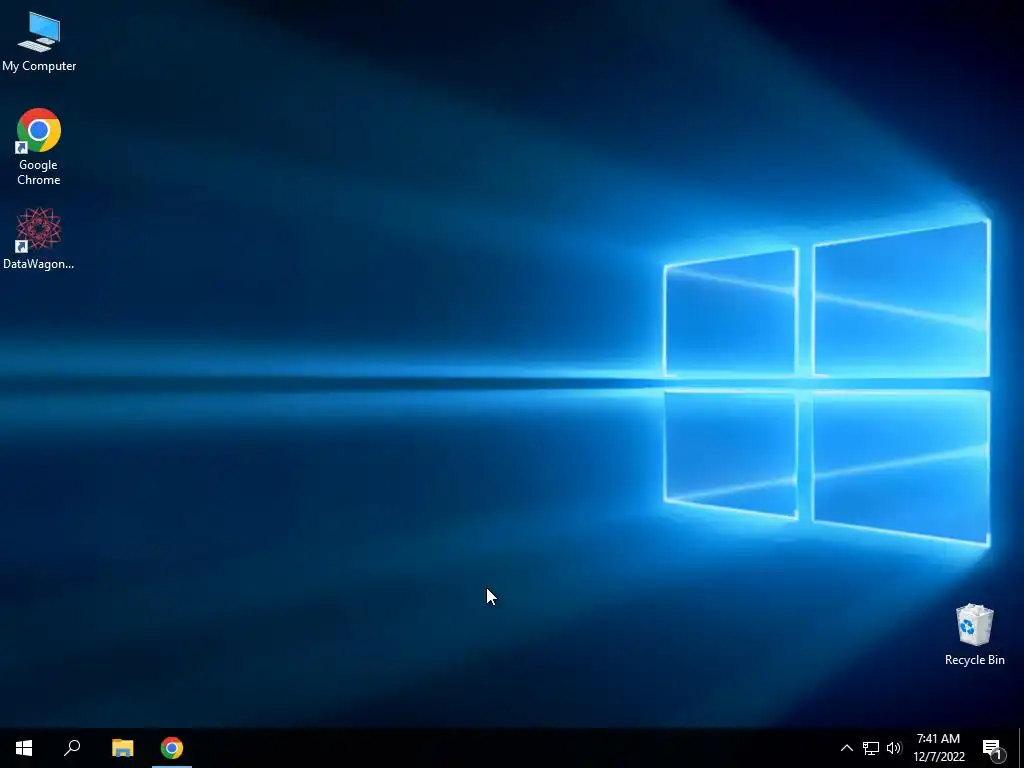Select the DataWagon desktop shortcut
Screen dimensions: 1024x768
point(39,238)
